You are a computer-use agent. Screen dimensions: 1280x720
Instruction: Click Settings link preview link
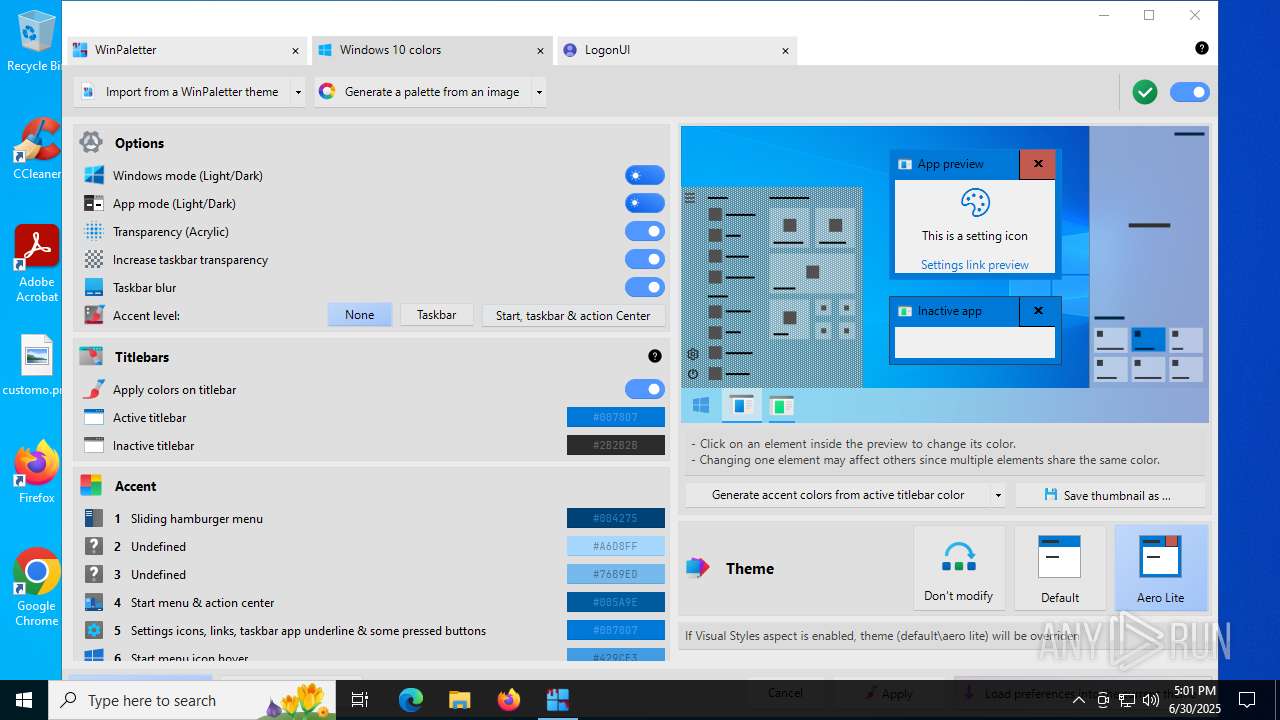pos(975,265)
